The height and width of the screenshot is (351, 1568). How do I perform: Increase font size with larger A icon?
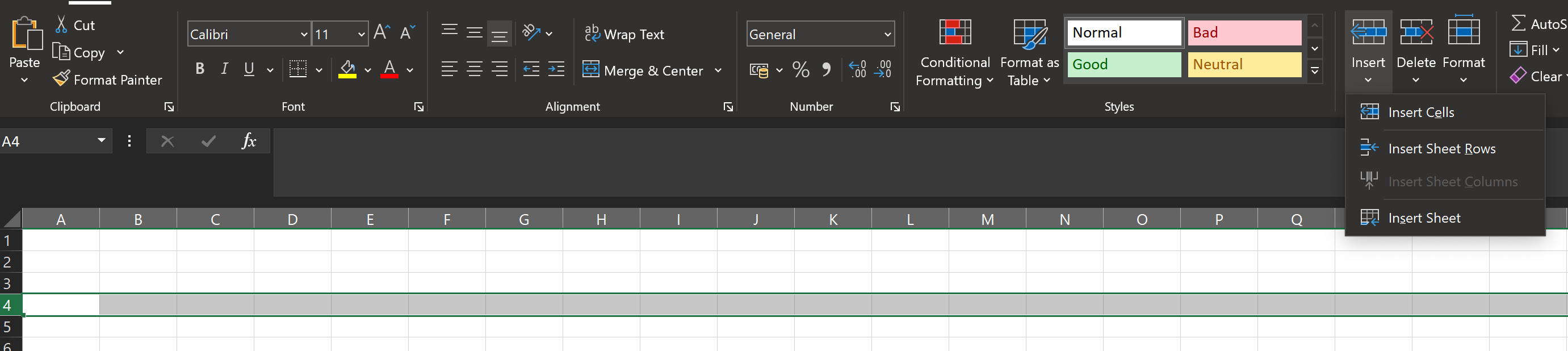(x=381, y=32)
